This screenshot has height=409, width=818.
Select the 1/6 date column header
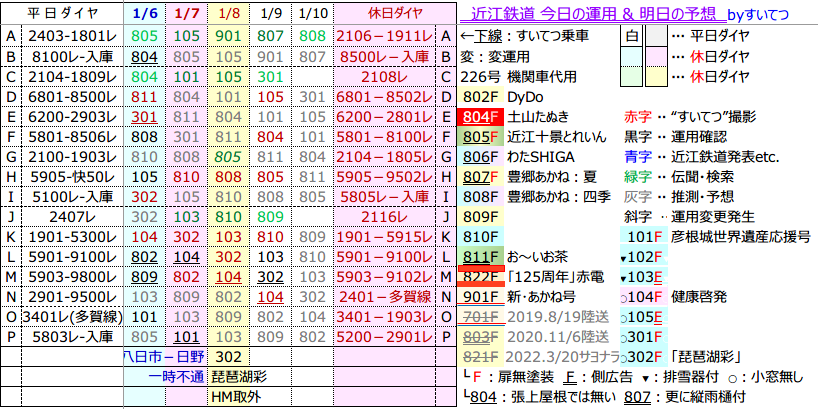pos(145,14)
